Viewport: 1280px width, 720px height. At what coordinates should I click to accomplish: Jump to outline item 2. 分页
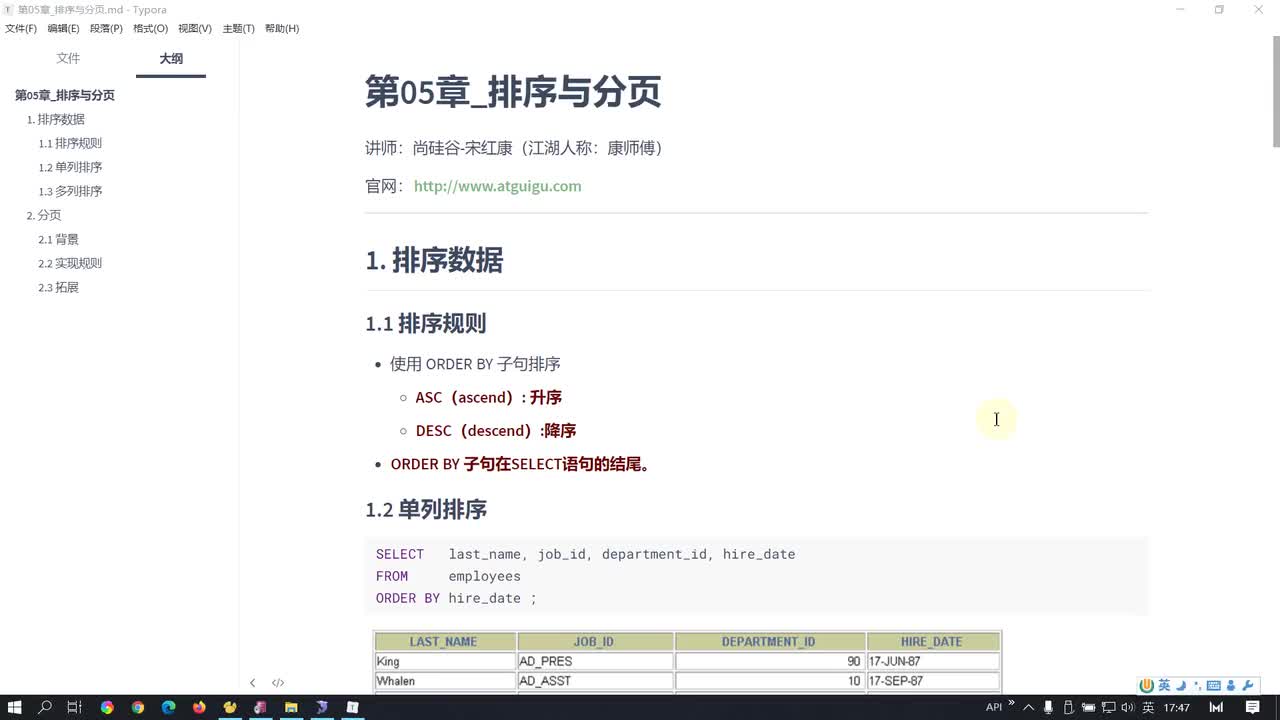pos(44,215)
